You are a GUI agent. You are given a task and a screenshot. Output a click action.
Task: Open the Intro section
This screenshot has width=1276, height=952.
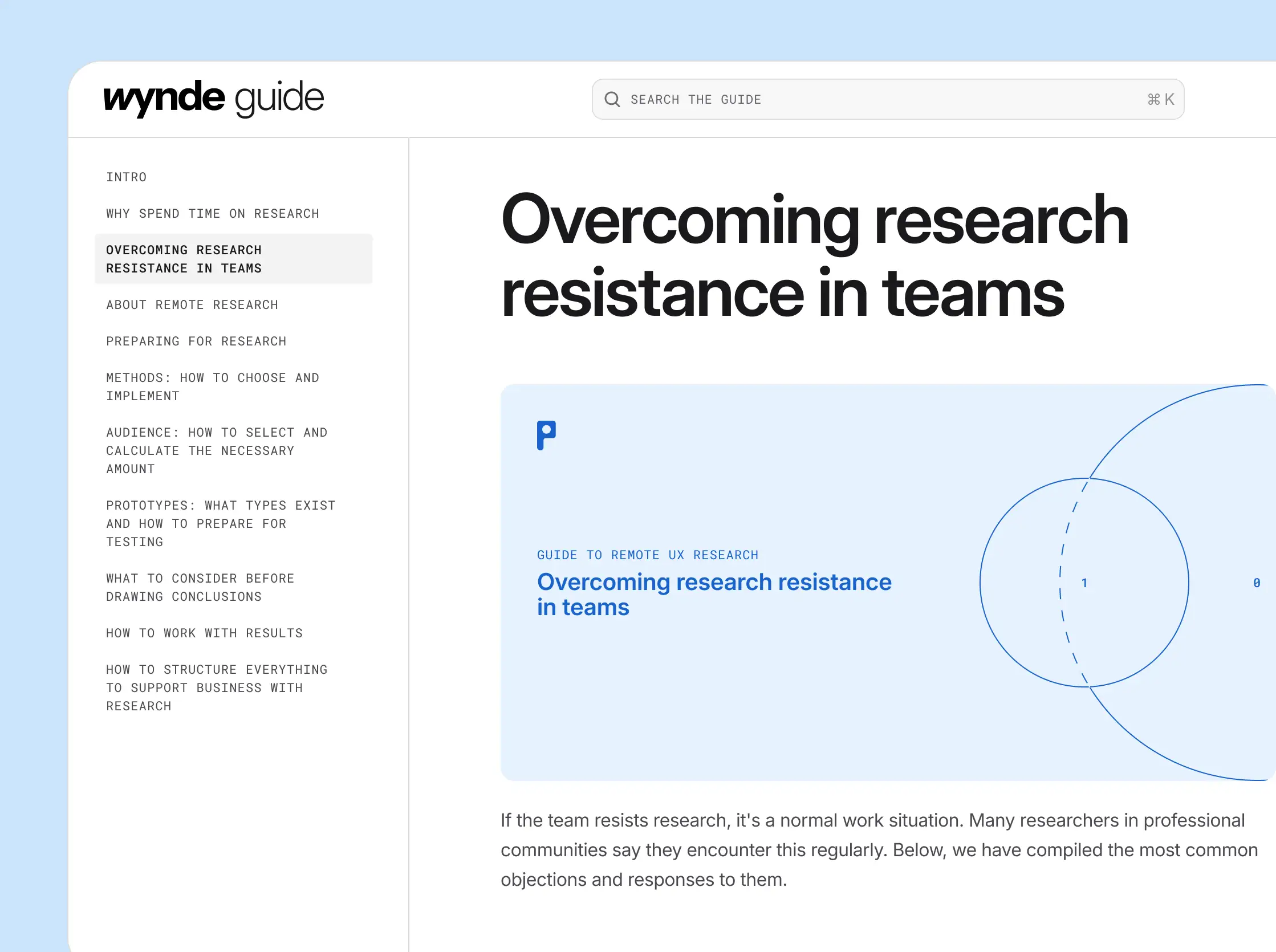point(126,177)
